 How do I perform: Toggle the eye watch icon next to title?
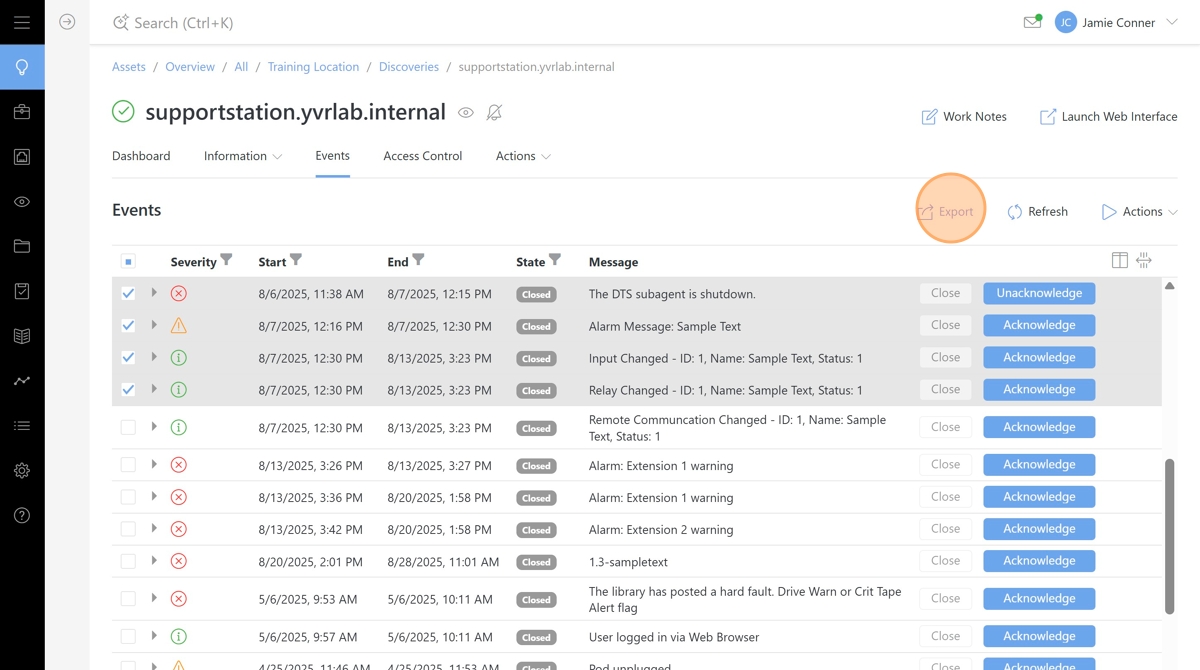coord(466,113)
